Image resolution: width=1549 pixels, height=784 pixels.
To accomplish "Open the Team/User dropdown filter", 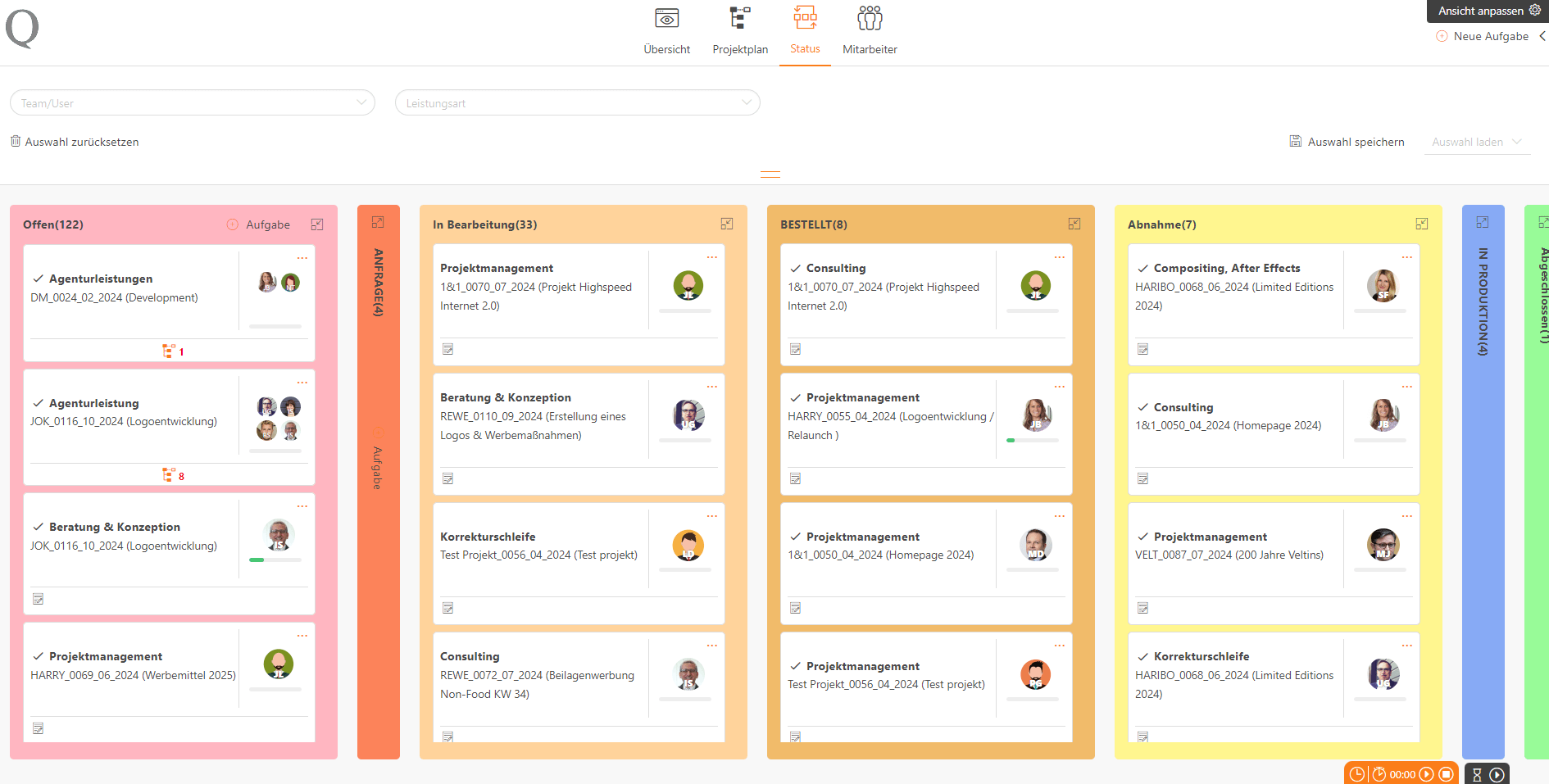I will click(193, 103).
